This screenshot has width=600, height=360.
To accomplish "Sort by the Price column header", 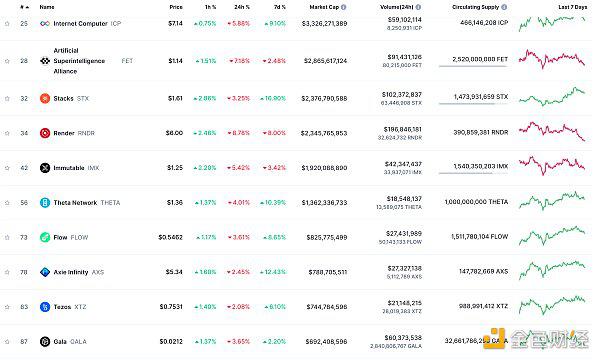I will pyautogui.click(x=176, y=7).
